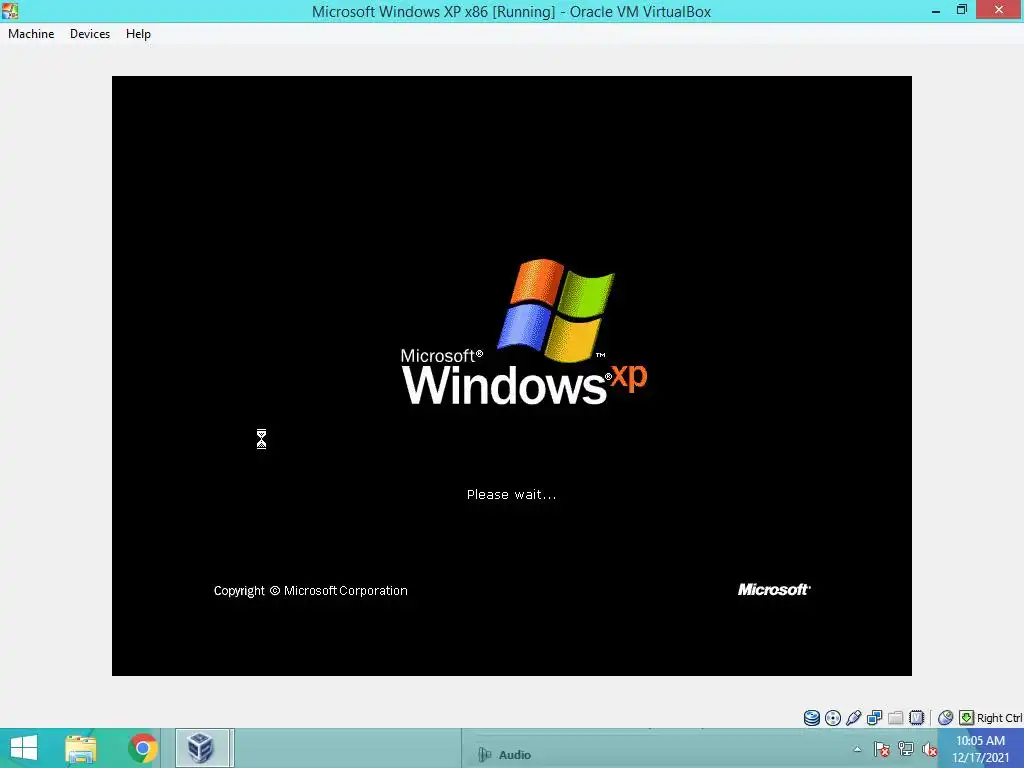Open the Windows Start button
Viewport: 1024px width, 768px height.
pyautogui.click(x=24, y=748)
